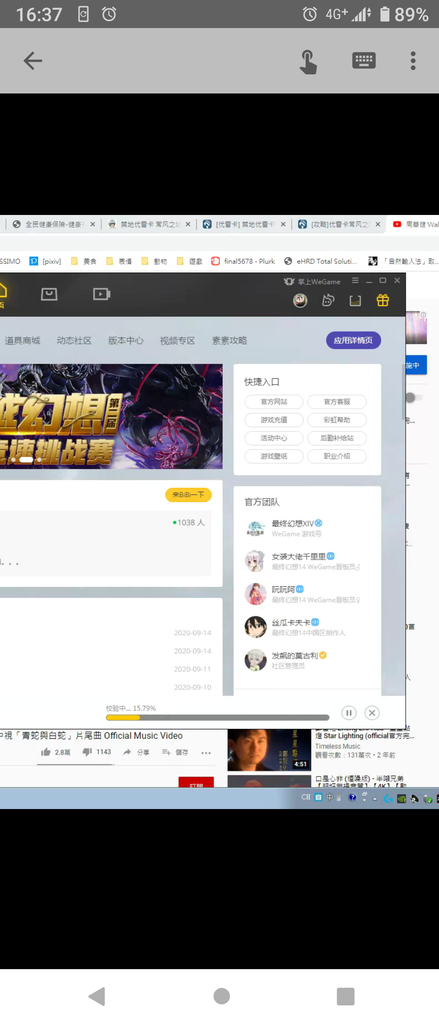Open the Plurk bookmark final5678
The image size is (439, 1024).
point(243,261)
